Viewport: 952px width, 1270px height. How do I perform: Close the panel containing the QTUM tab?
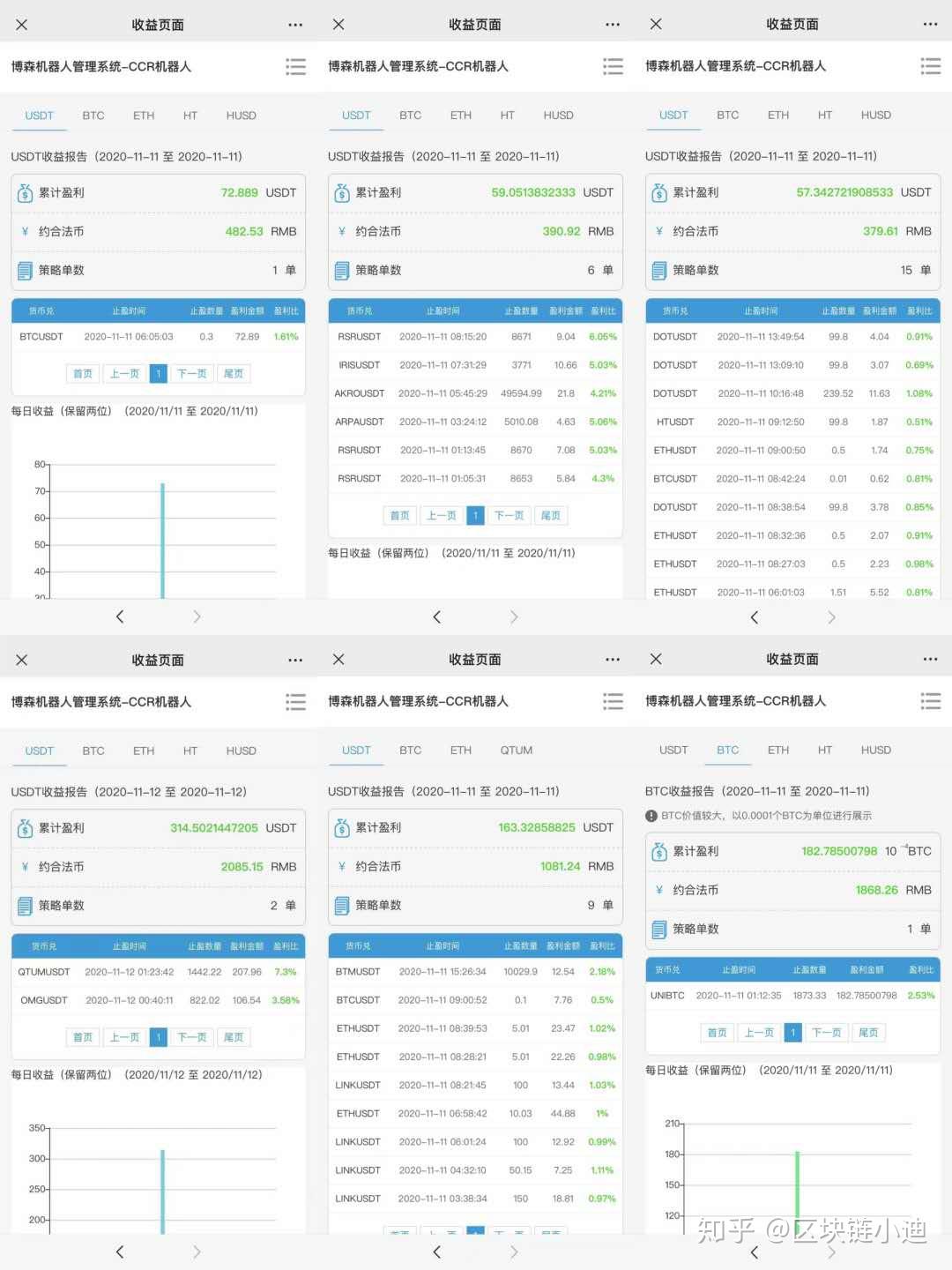click(338, 660)
